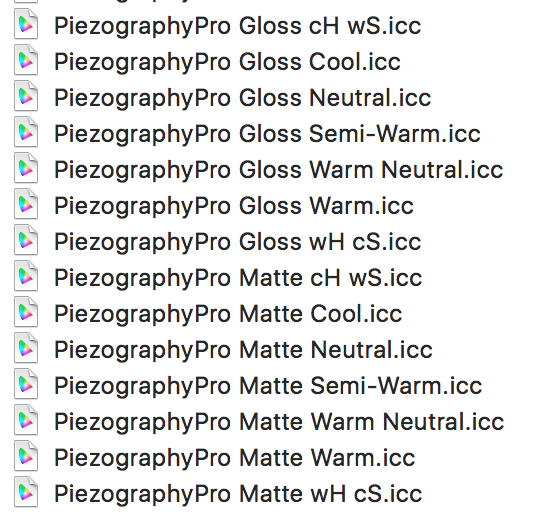Image resolution: width=538 pixels, height=516 pixels.
Task: Select the PiezographyPro Gloss Cool.icc filename
Action: tap(227, 63)
